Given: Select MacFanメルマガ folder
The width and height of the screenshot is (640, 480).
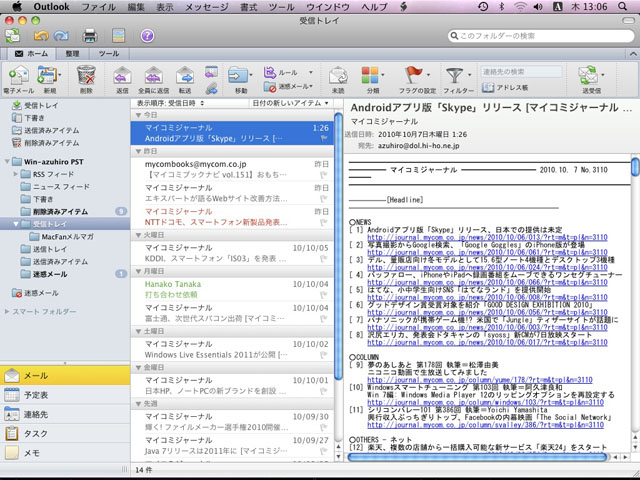Looking at the screenshot, I should tap(67, 237).
